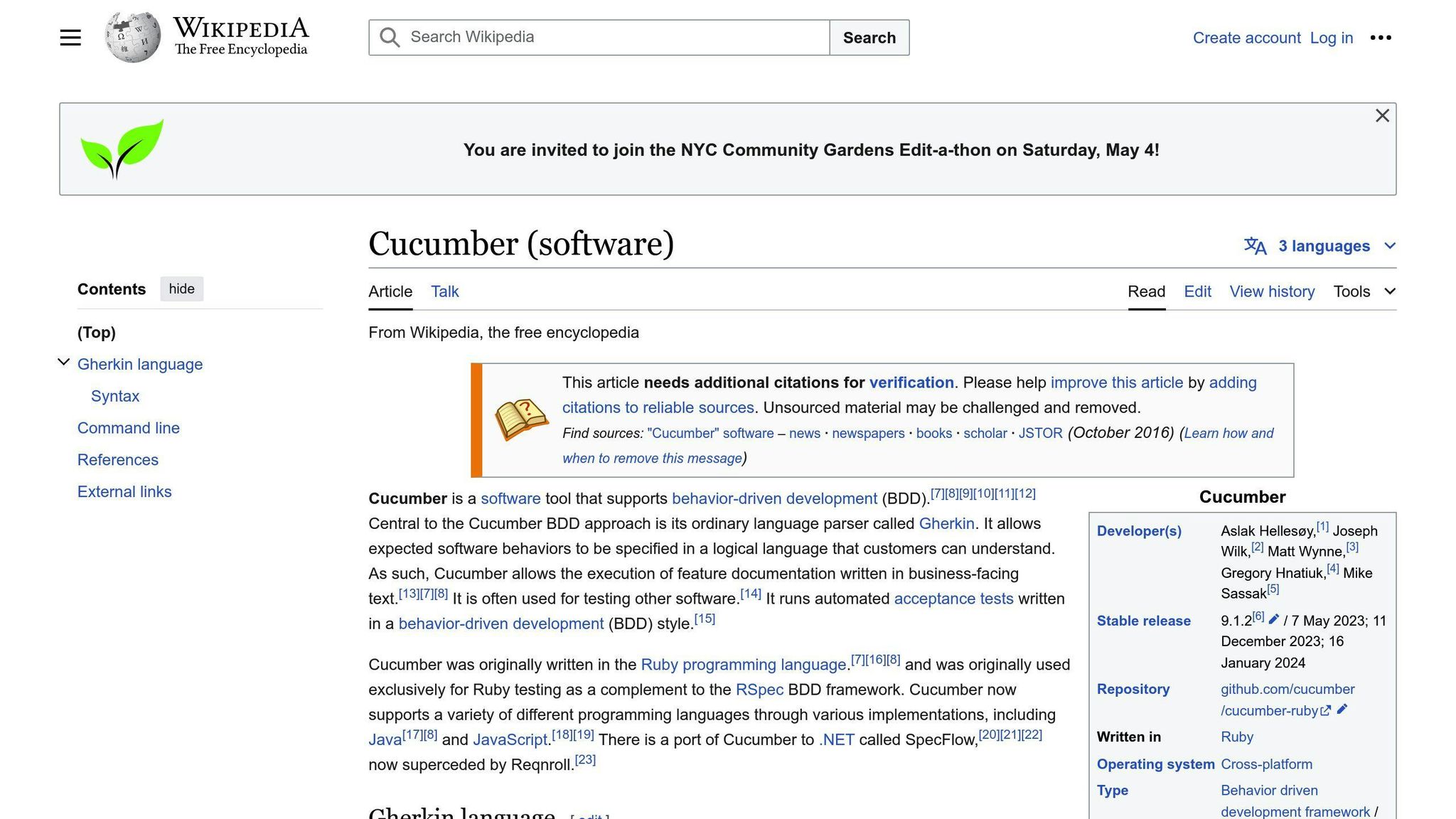Screen dimensions: 1456x819
Task: Open the books sources link
Action: [933, 434]
